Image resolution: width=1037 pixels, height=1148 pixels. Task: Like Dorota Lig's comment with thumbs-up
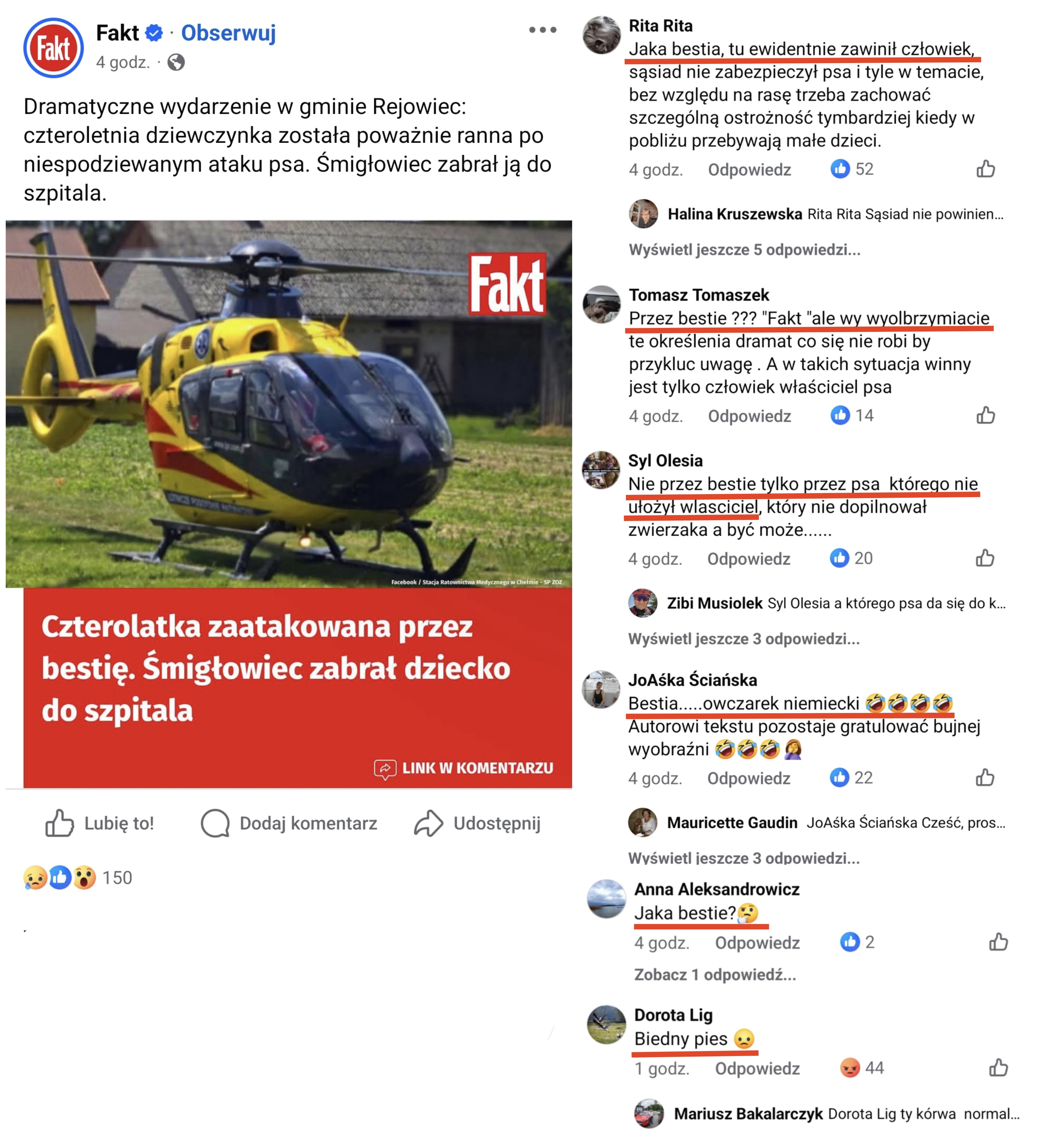[998, 1068]
